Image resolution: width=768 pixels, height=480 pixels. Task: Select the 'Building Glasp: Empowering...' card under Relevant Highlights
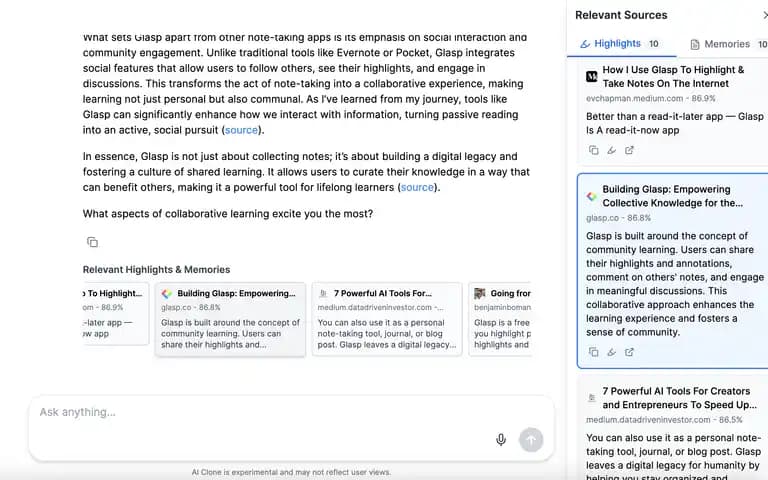coord(230,319)
